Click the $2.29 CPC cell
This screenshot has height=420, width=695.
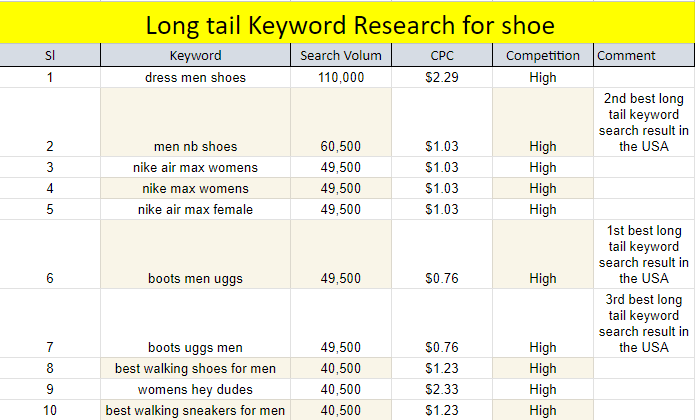441,78
